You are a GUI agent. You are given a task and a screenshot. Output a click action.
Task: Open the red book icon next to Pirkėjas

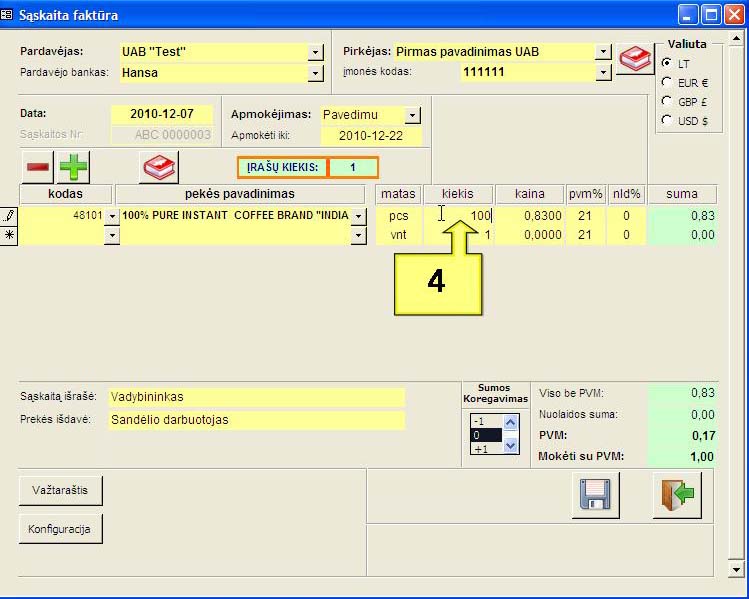(x=635, y=59)
